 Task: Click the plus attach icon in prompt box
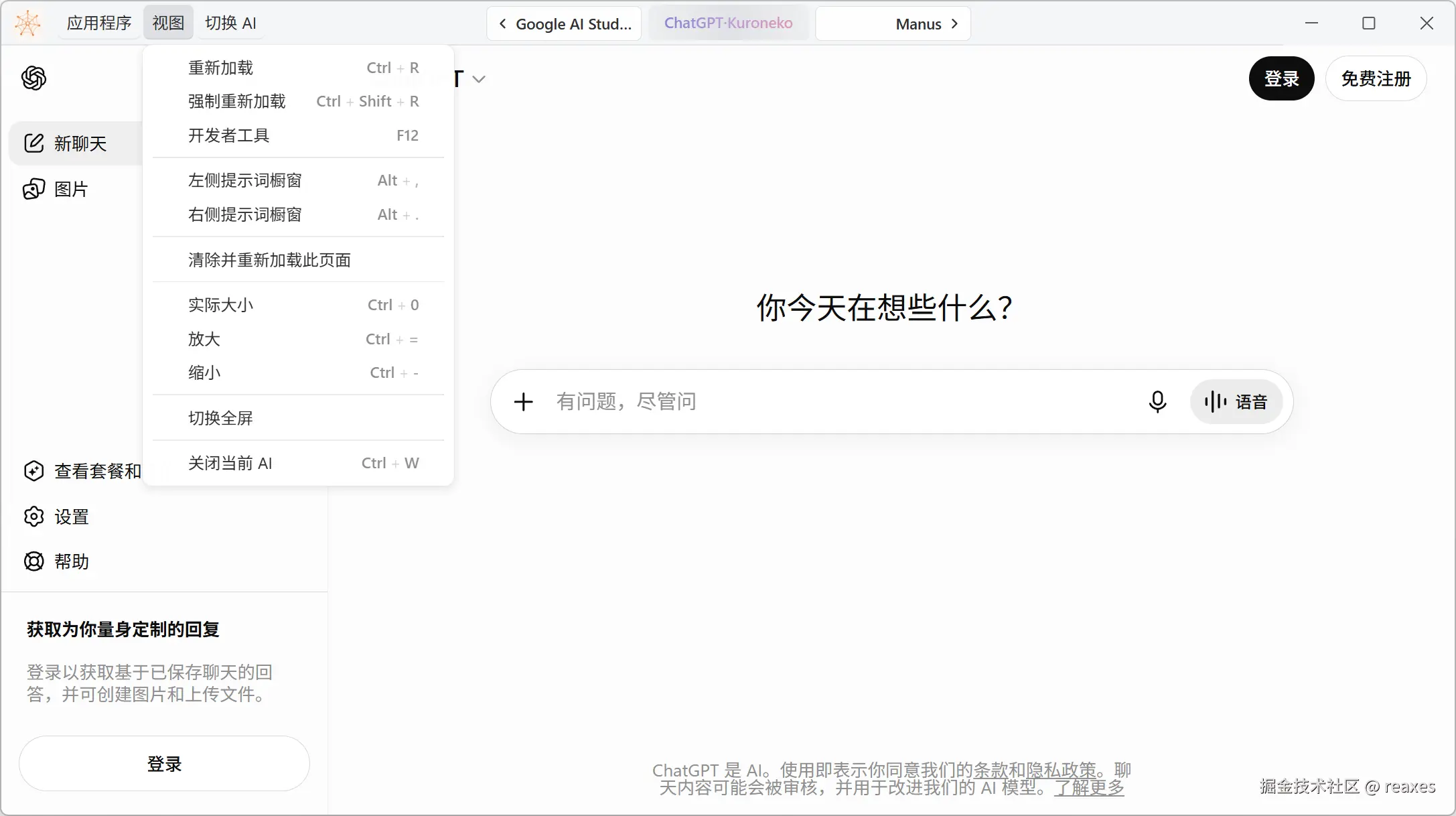(524, 401)
